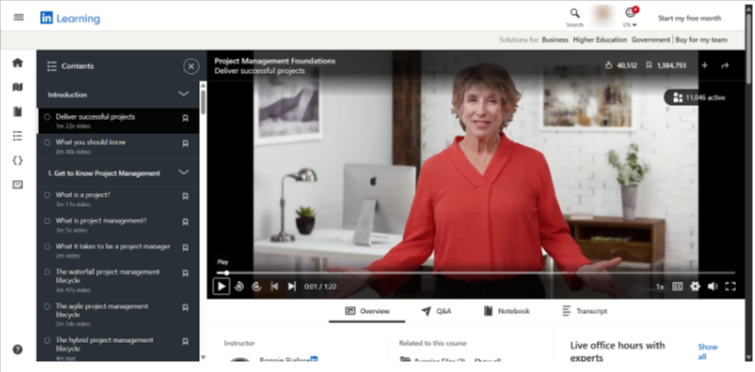Add course with the plus icon
Image resolution: width=755 pixels, height=372 pixels.
coord(704,65)
